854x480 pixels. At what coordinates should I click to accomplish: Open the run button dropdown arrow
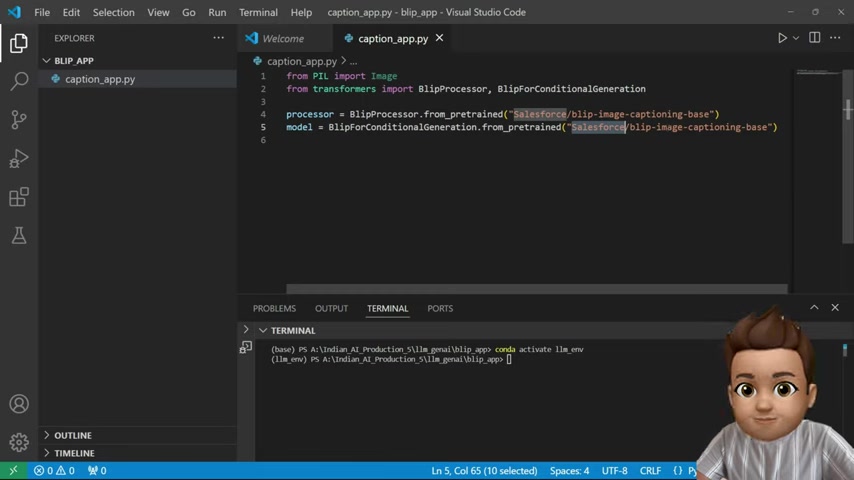pyautogui.click(x=796, y=38)
